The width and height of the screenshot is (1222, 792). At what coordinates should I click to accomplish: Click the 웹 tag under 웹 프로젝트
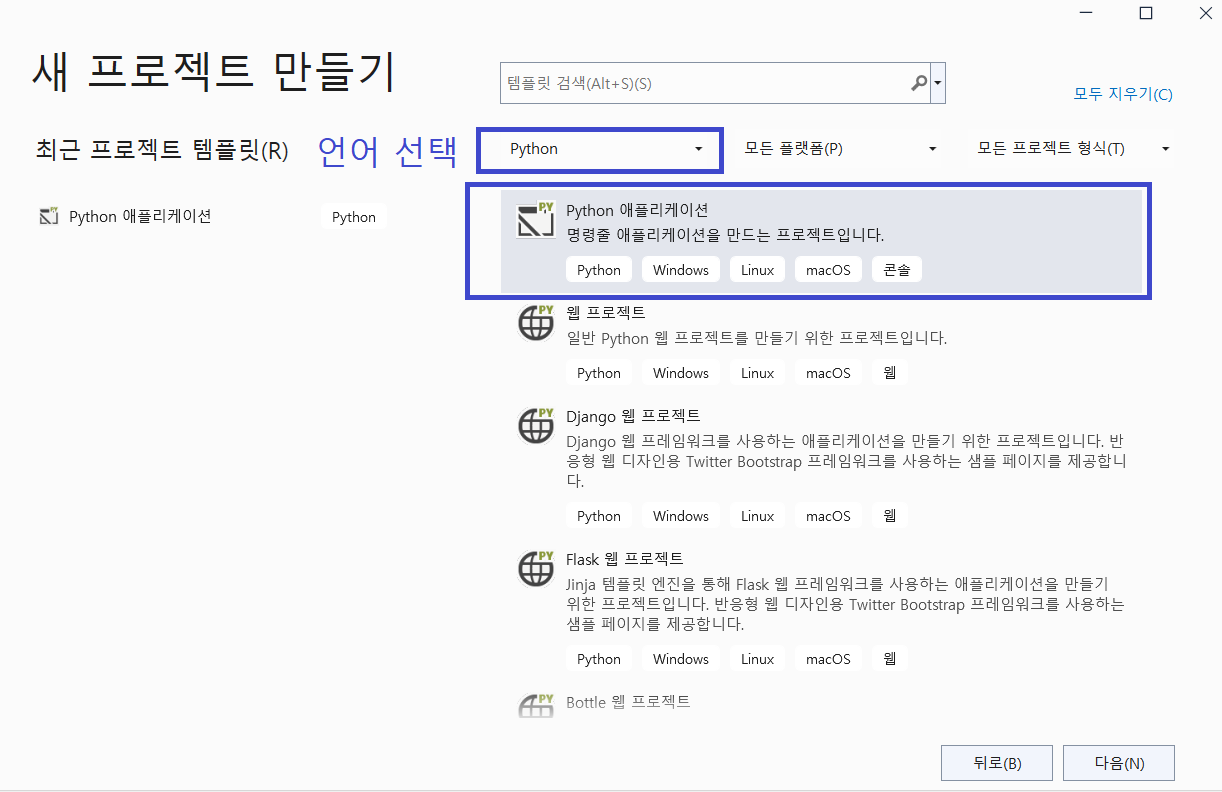[890, 373]
